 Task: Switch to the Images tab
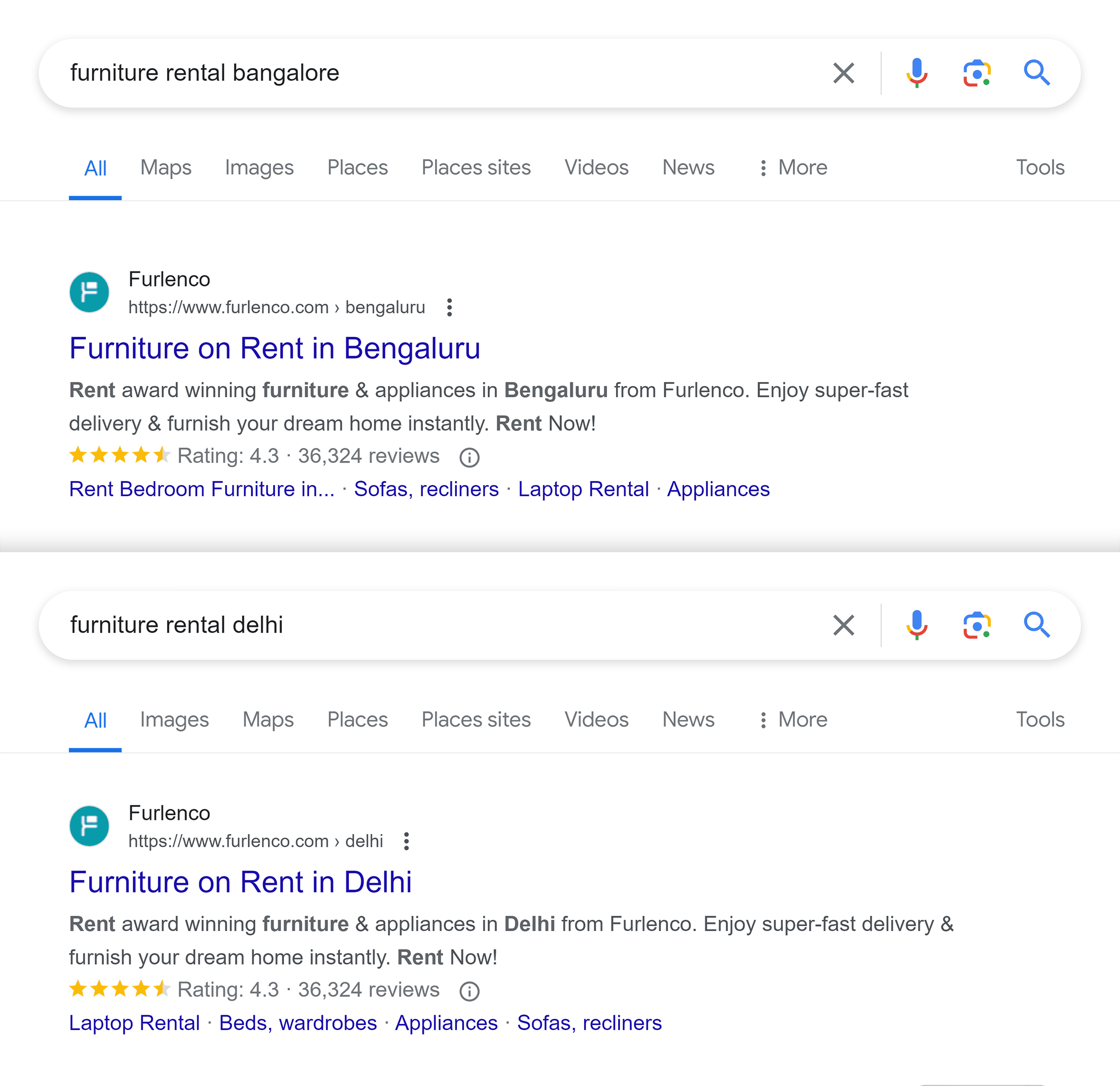[x=259, y=167]
